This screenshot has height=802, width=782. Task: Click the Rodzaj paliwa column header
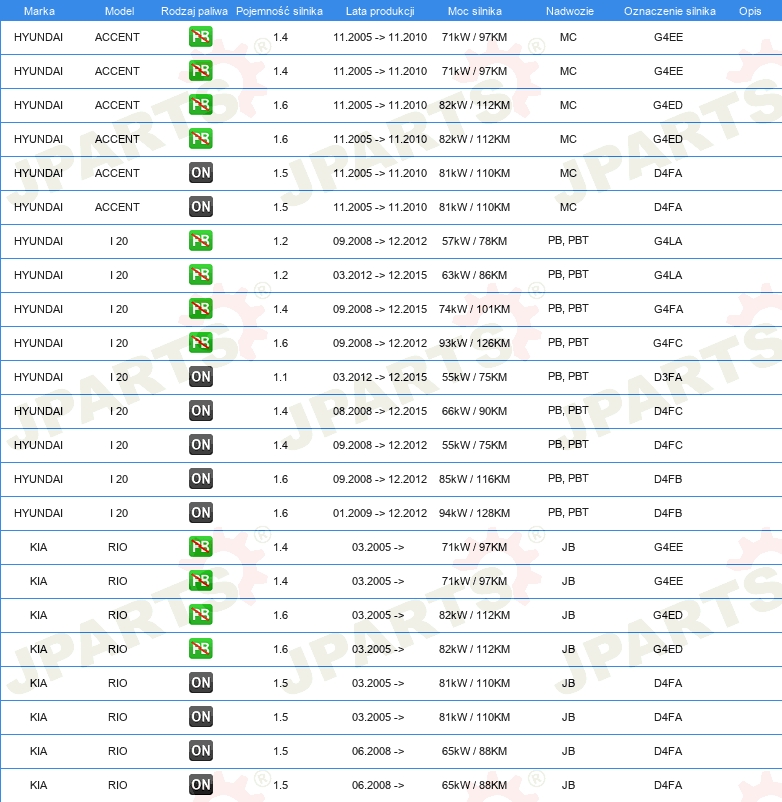(194, 11)
